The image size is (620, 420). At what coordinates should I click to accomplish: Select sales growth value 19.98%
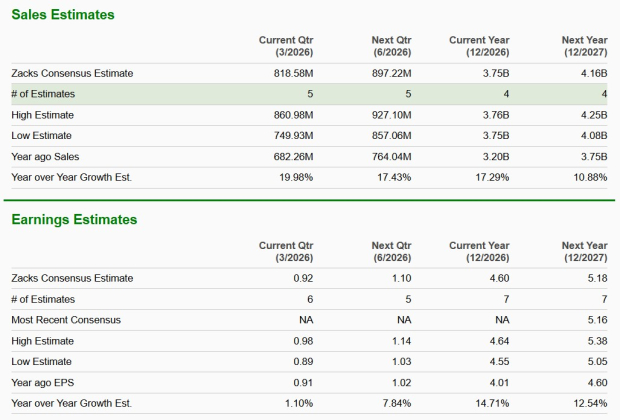coord(296,178)
